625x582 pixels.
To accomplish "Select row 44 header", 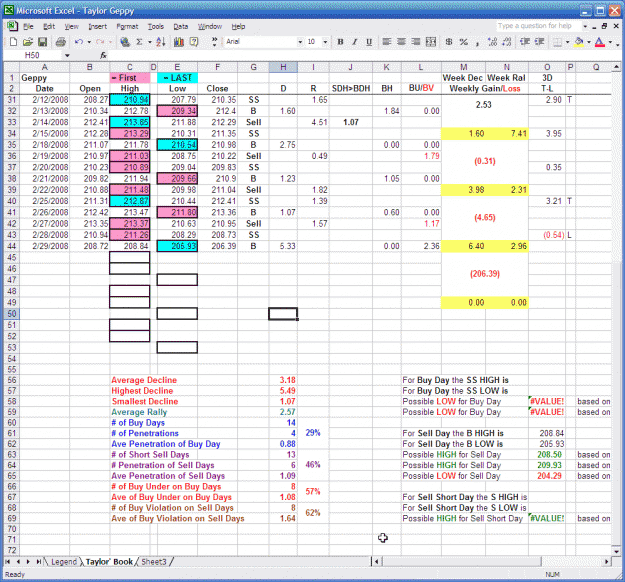I will click(x=12, y=246).
